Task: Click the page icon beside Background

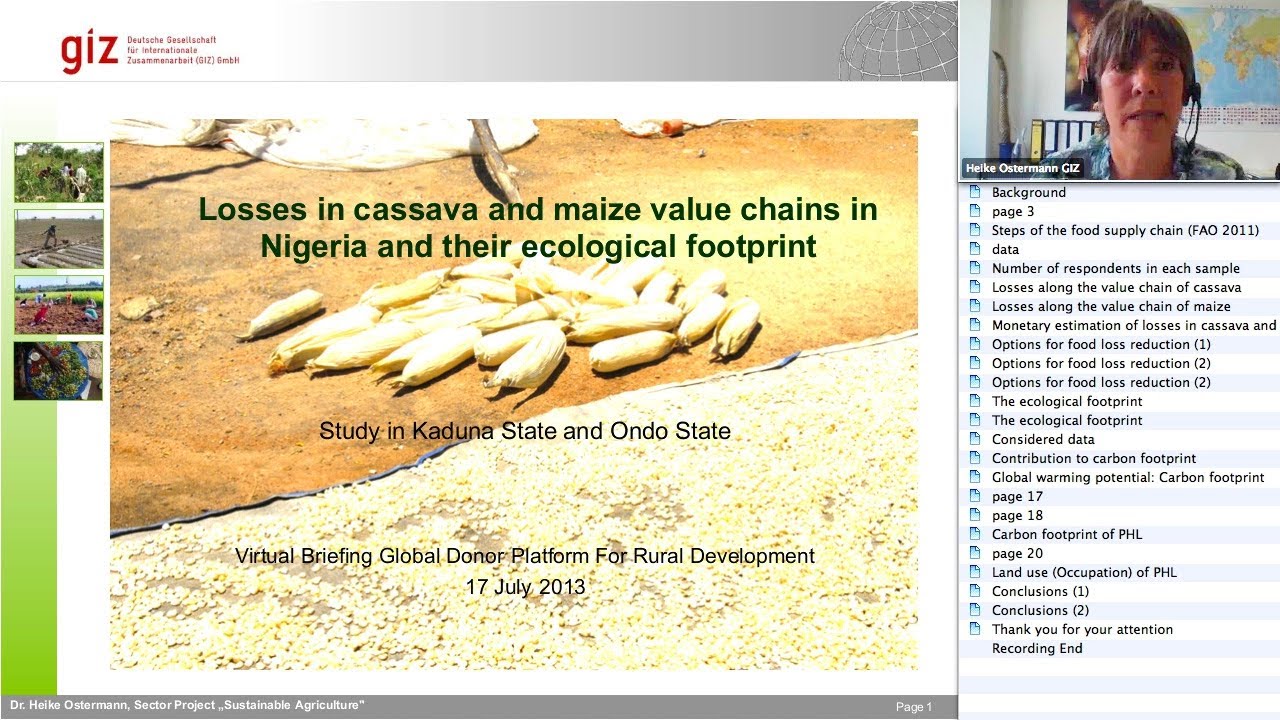Action: coord(975,192)
